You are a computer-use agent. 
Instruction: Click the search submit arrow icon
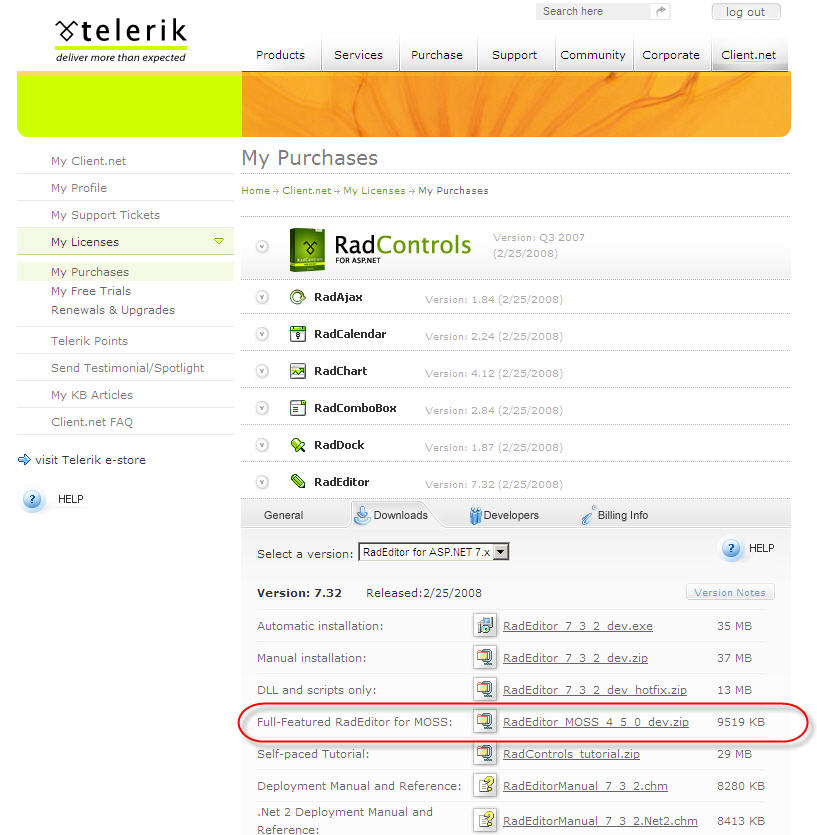tap(660, 11)
